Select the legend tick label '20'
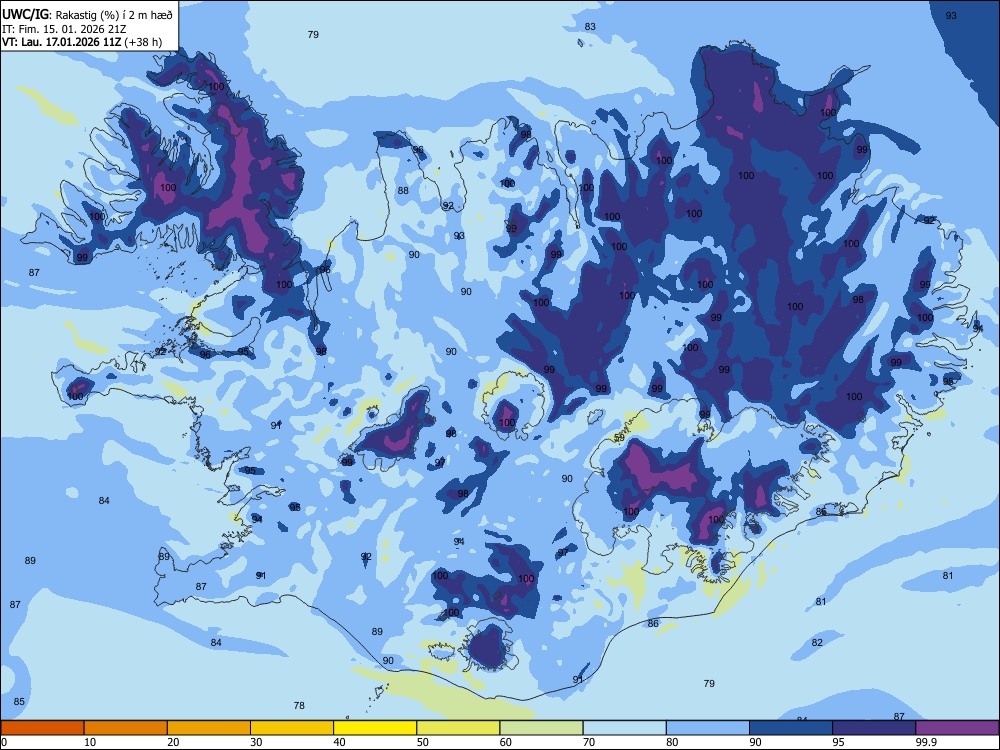1000x750 pixels. [173, 742]
